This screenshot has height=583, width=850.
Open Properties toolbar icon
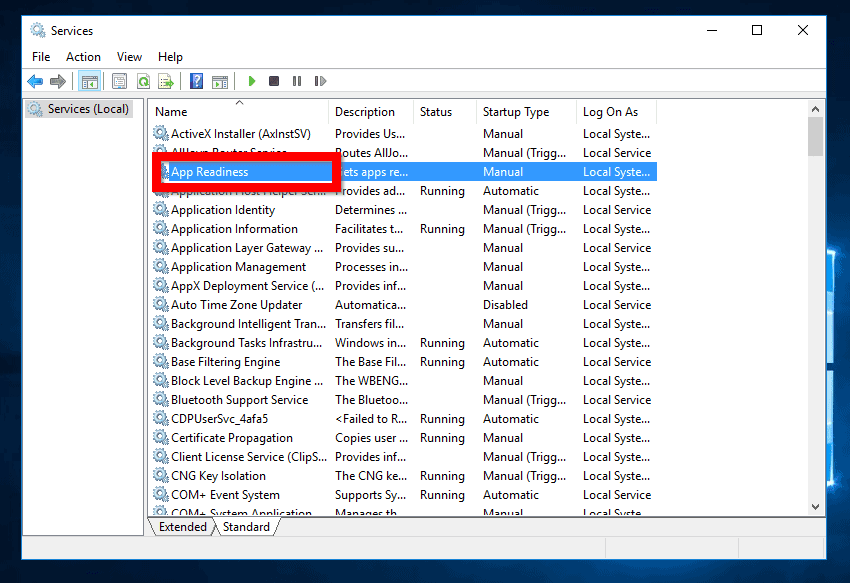(119, 81)
